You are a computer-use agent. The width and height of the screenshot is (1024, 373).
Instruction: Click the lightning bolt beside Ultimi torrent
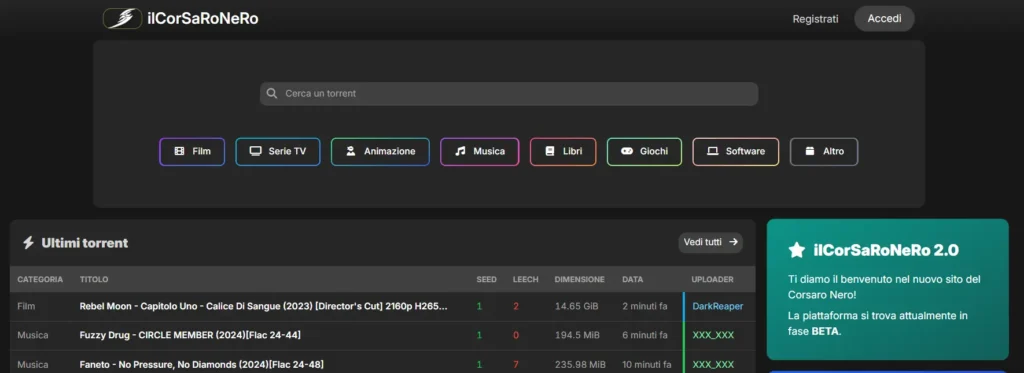coord(28,243)
